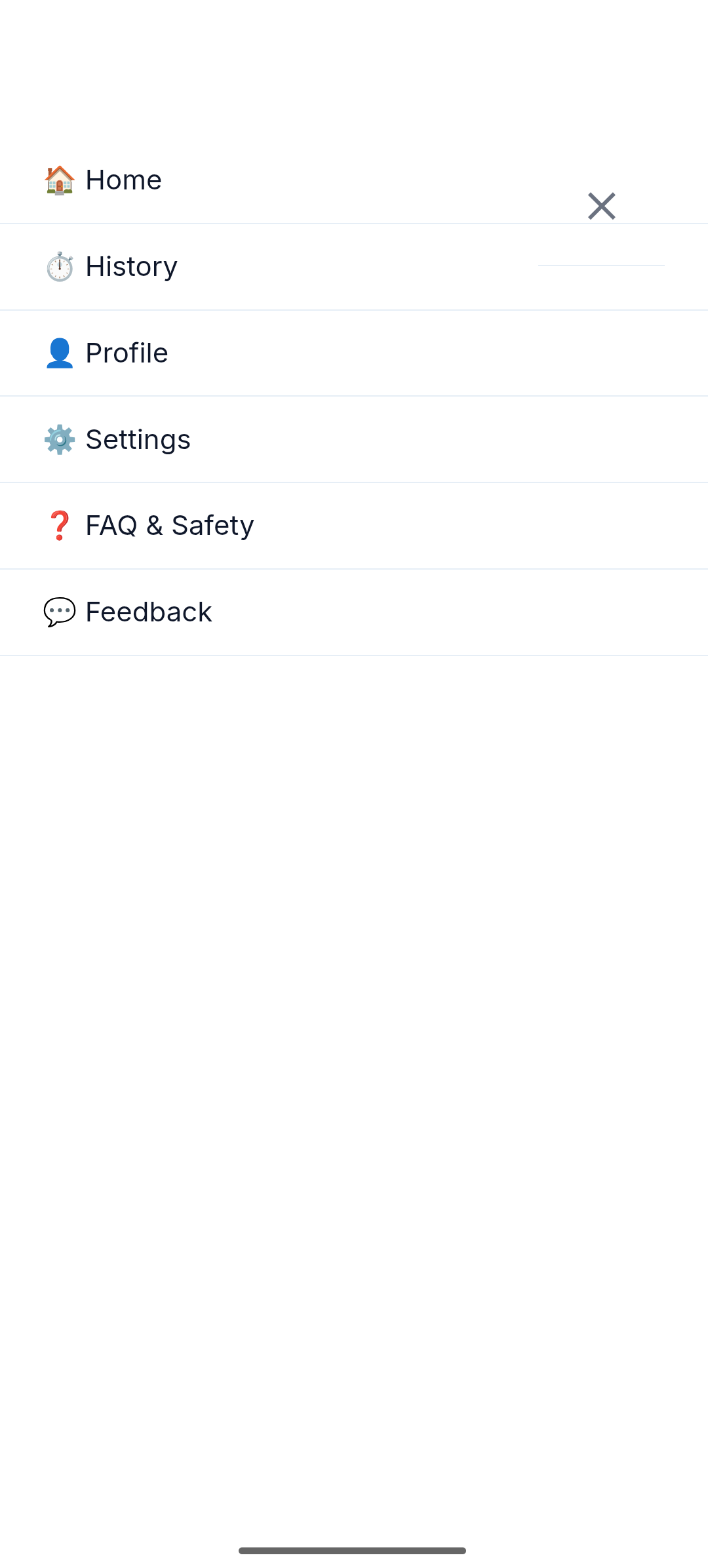Click the gear icon beside Settings
The height and width of the screenshot is (1568, 708).
point(60,440)
